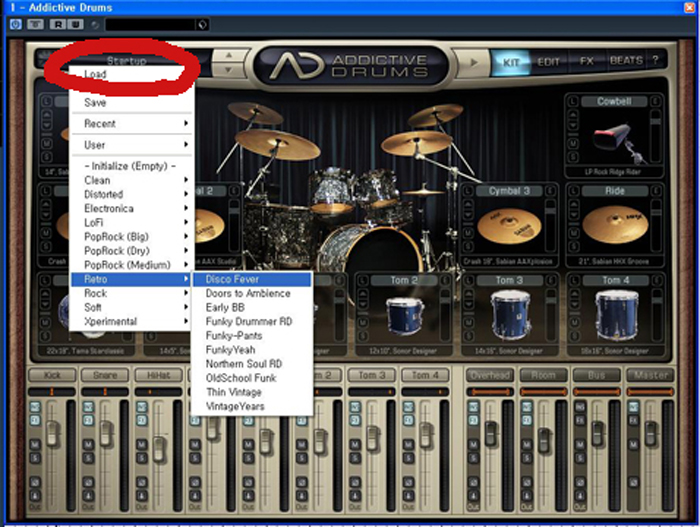
Task: Mute the Snare mixer channel
Action: (x=88, y=444)
